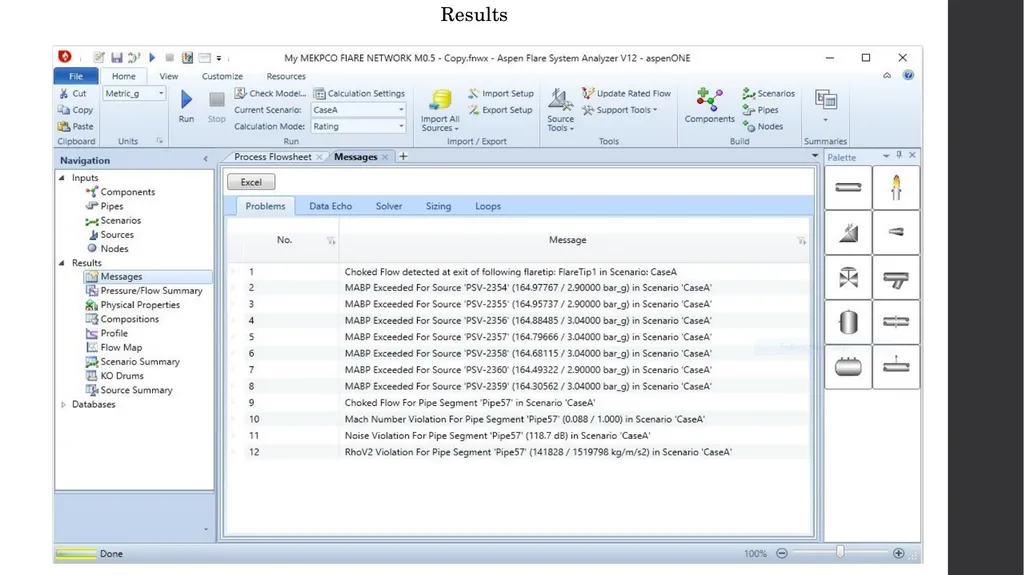Click the help question mark icon
Screen dimensions: 1024x575
(908, 75)
